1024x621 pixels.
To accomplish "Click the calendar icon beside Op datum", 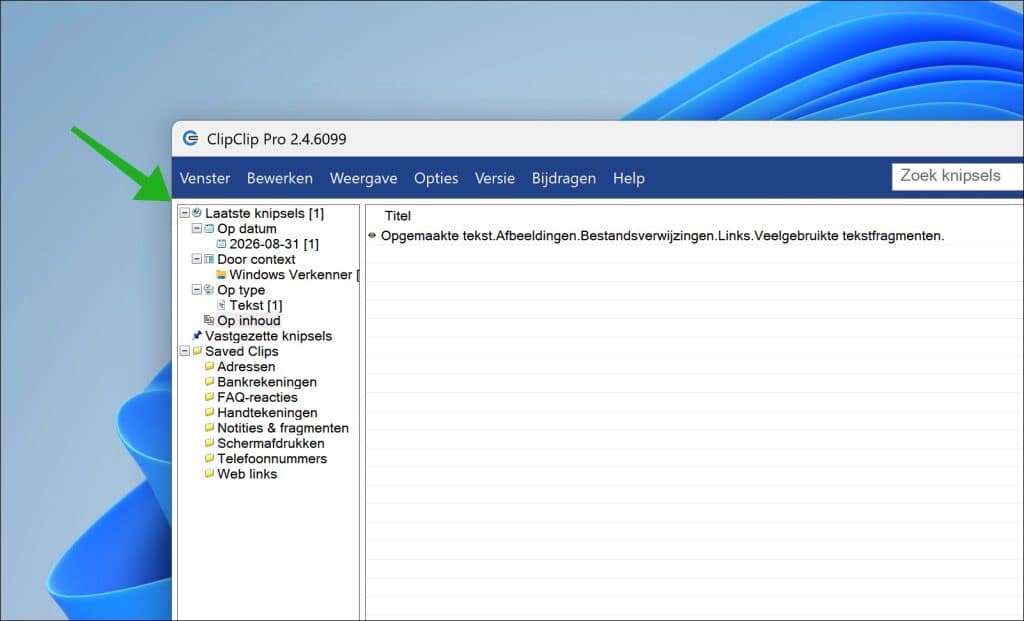I will 209,229.
